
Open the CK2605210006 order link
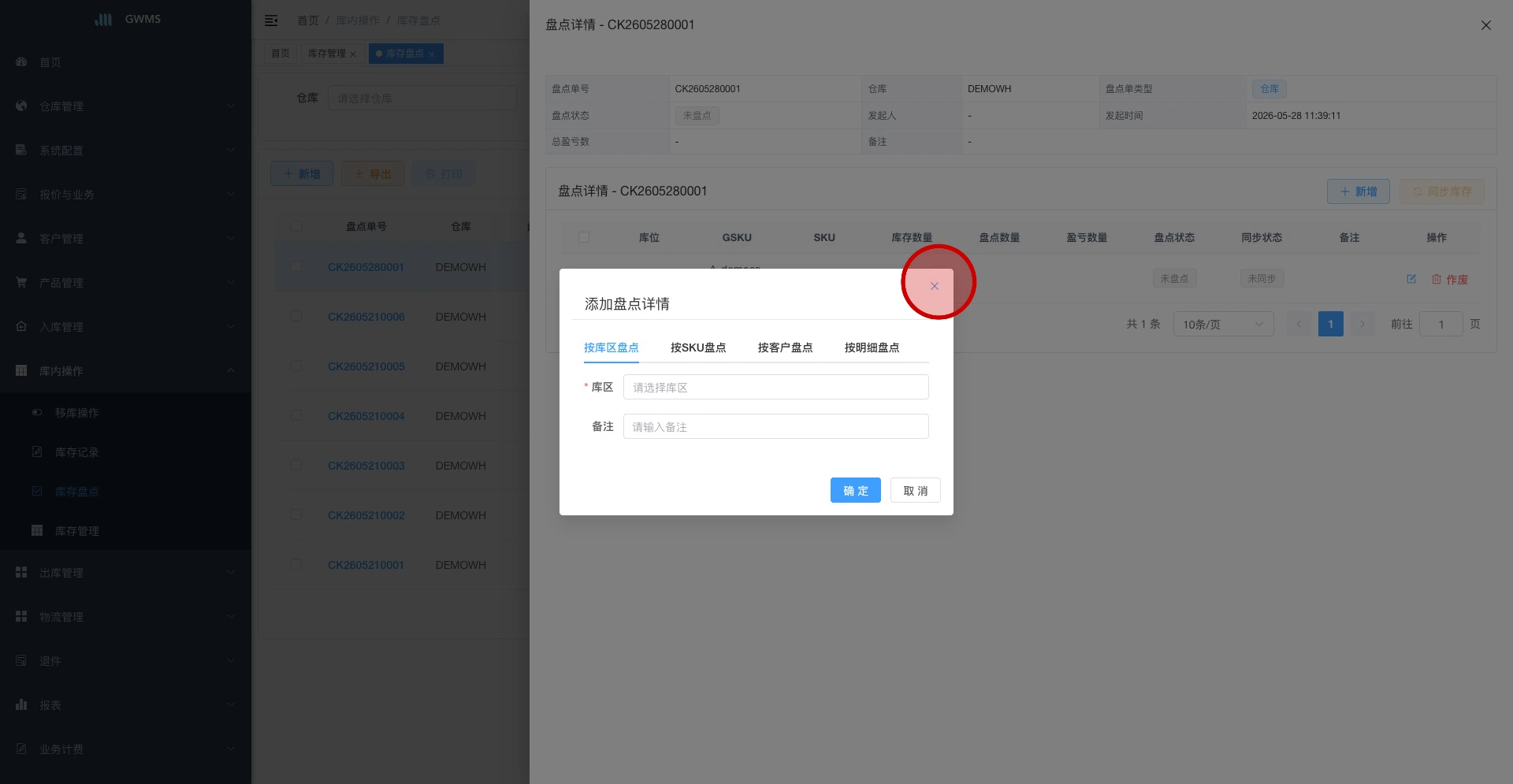[366, 317]
